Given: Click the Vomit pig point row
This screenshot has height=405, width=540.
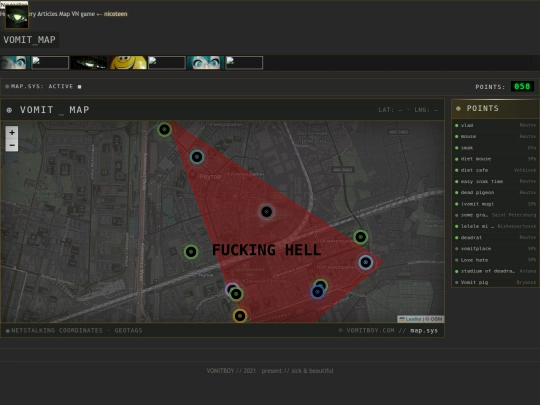Looking at the screenshot, I should point(495,282).
